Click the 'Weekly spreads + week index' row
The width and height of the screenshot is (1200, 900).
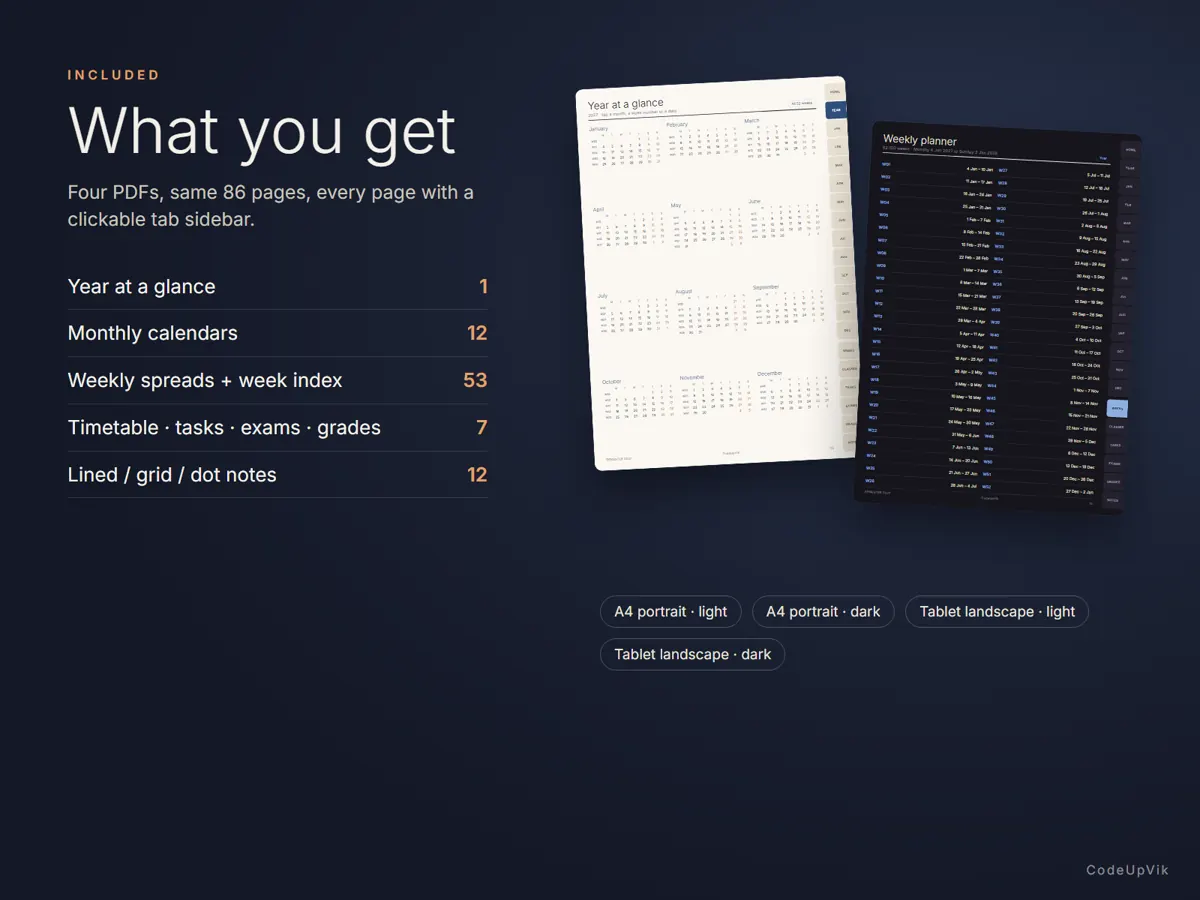[278, 381]
